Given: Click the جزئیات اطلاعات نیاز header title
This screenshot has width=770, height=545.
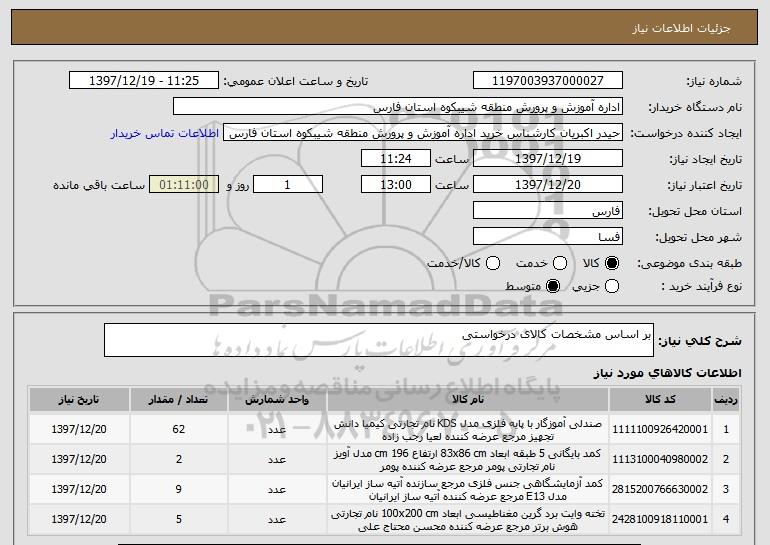Looking at the screenshot, I should 681,28.
